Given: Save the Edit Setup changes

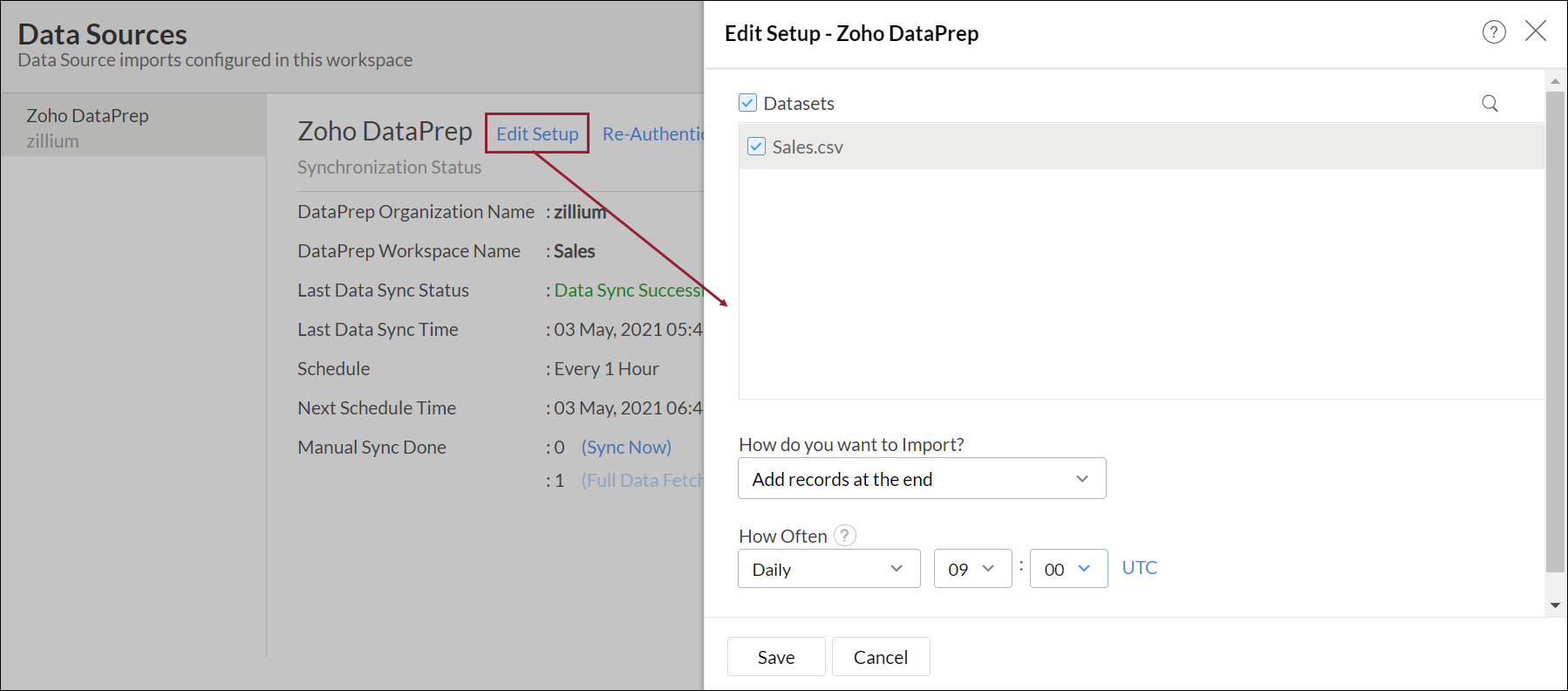Looking at the screenshot, I should click(776, 657).
